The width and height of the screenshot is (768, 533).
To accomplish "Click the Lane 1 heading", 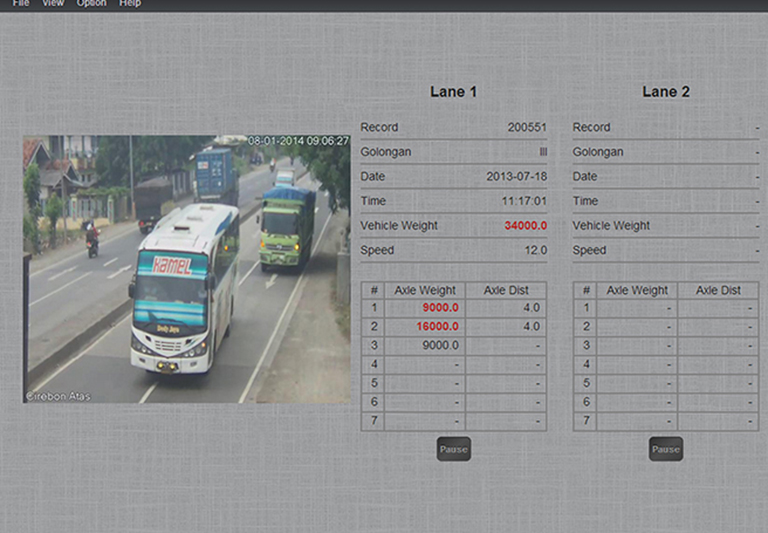I will (x=453, y=92).
